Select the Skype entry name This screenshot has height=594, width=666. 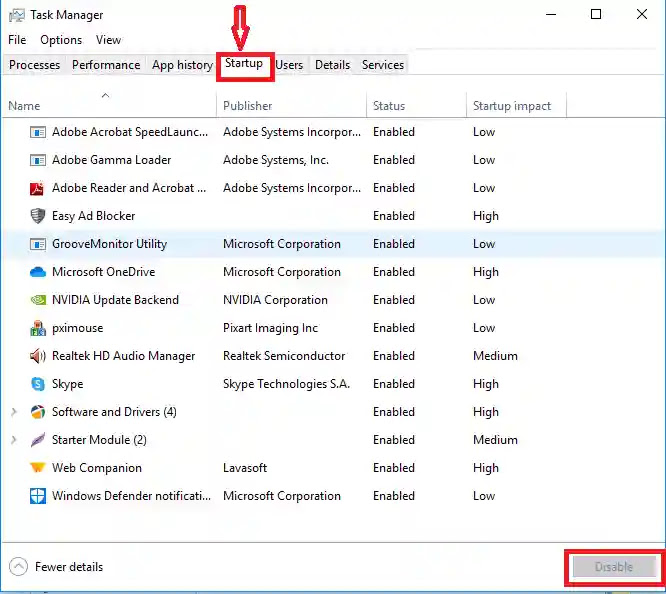(x=68, y=384)
